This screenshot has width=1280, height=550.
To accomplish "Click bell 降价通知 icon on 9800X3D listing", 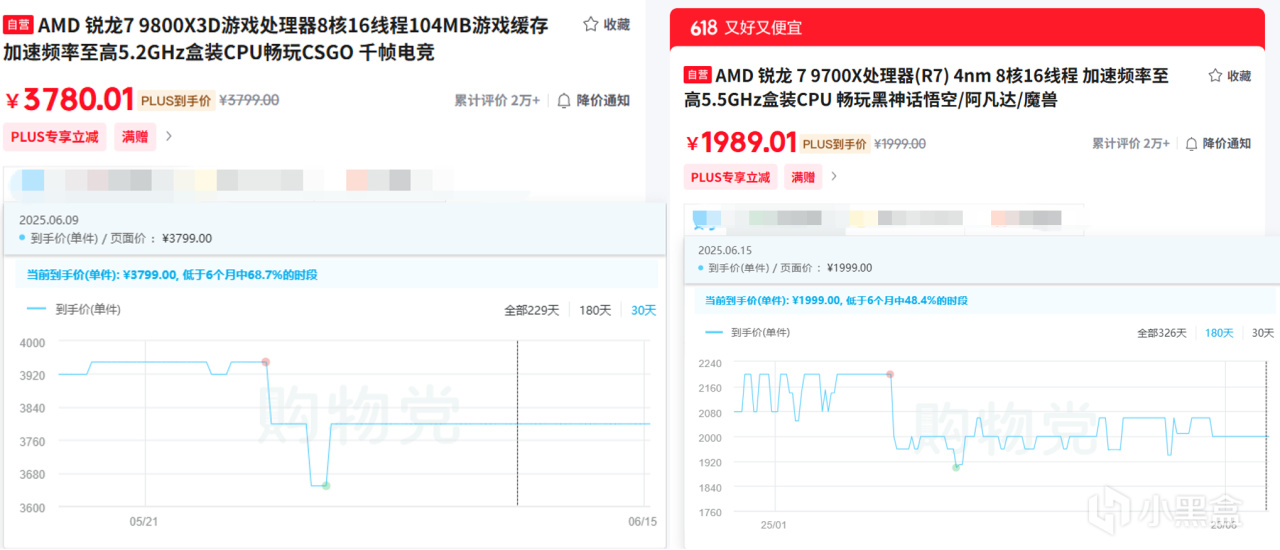I will point(564,100).
